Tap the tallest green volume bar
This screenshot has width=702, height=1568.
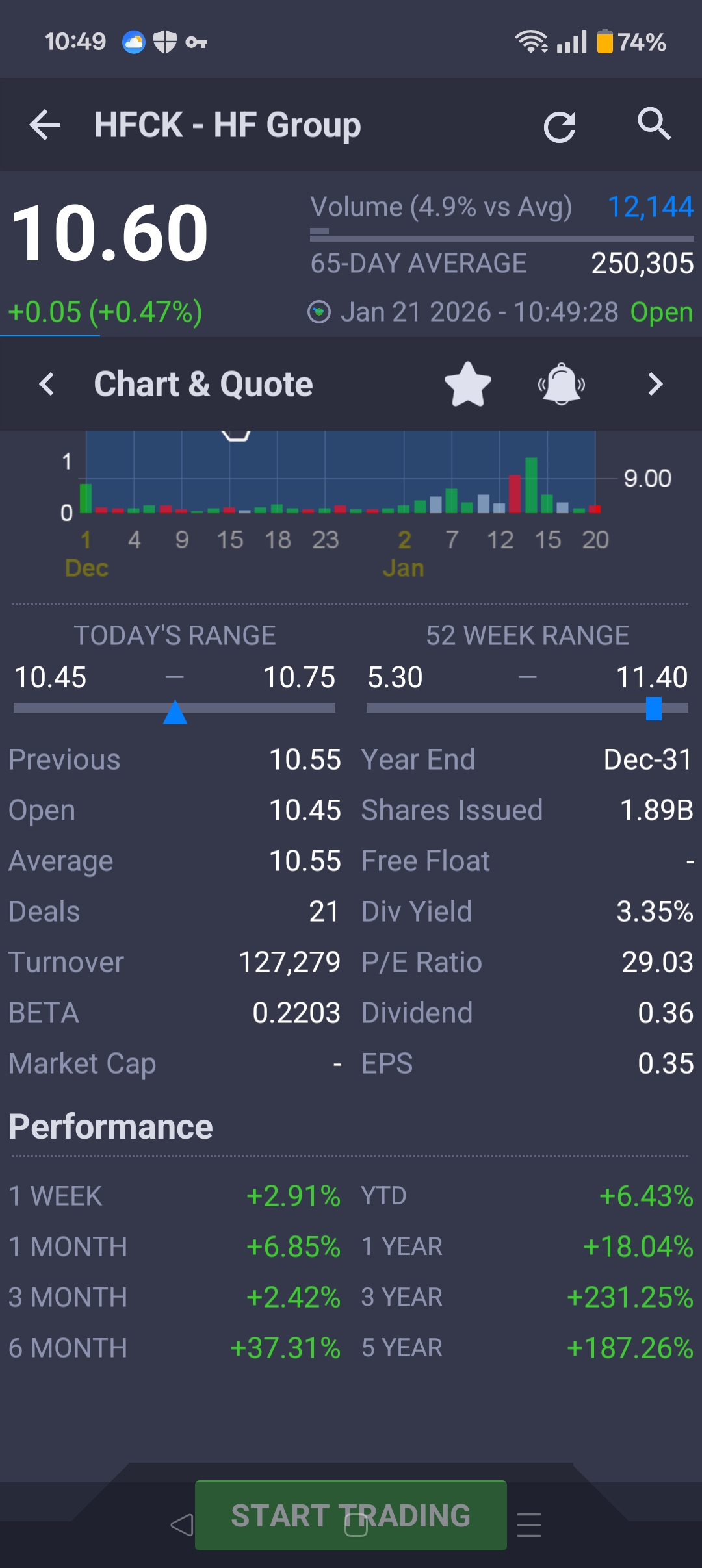pos(531,485)
